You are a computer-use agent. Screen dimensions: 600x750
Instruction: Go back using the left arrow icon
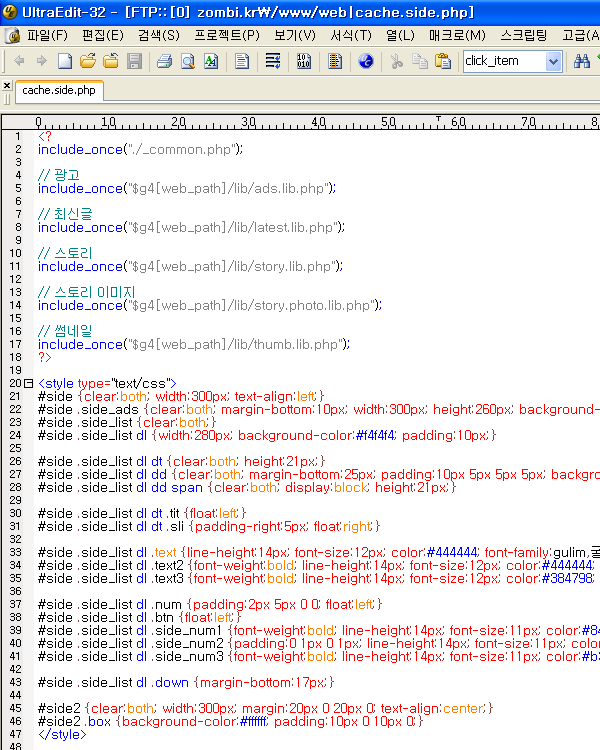point(21,61)
